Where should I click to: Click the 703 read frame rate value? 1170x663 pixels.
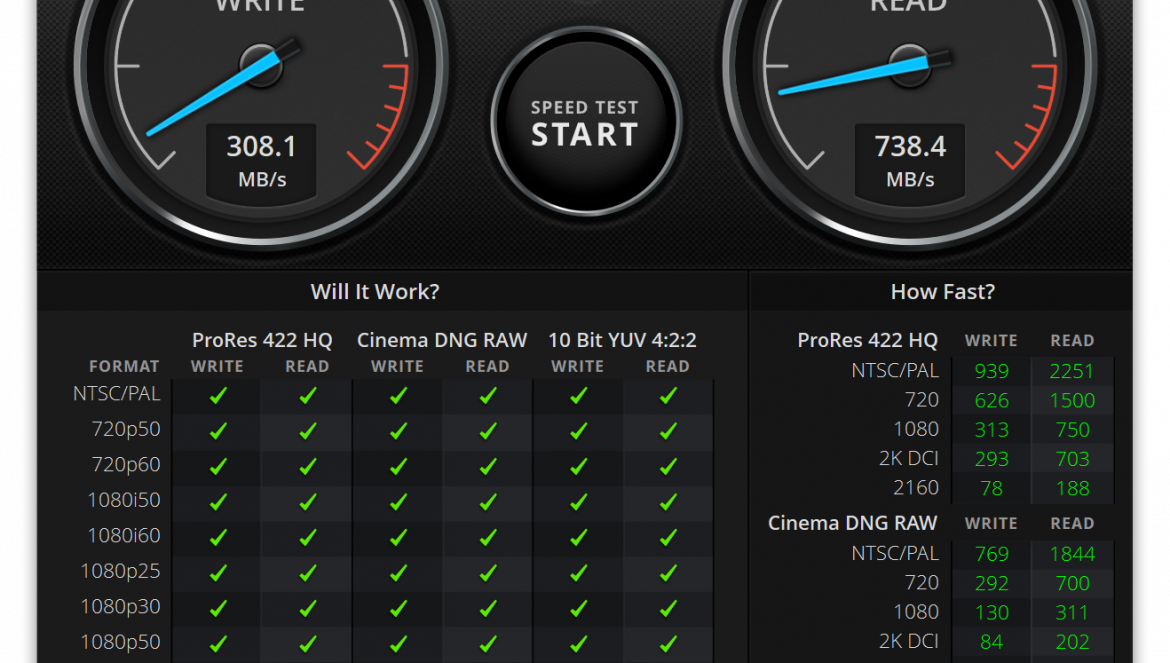pyautogui.click(x=1072, y=459)
